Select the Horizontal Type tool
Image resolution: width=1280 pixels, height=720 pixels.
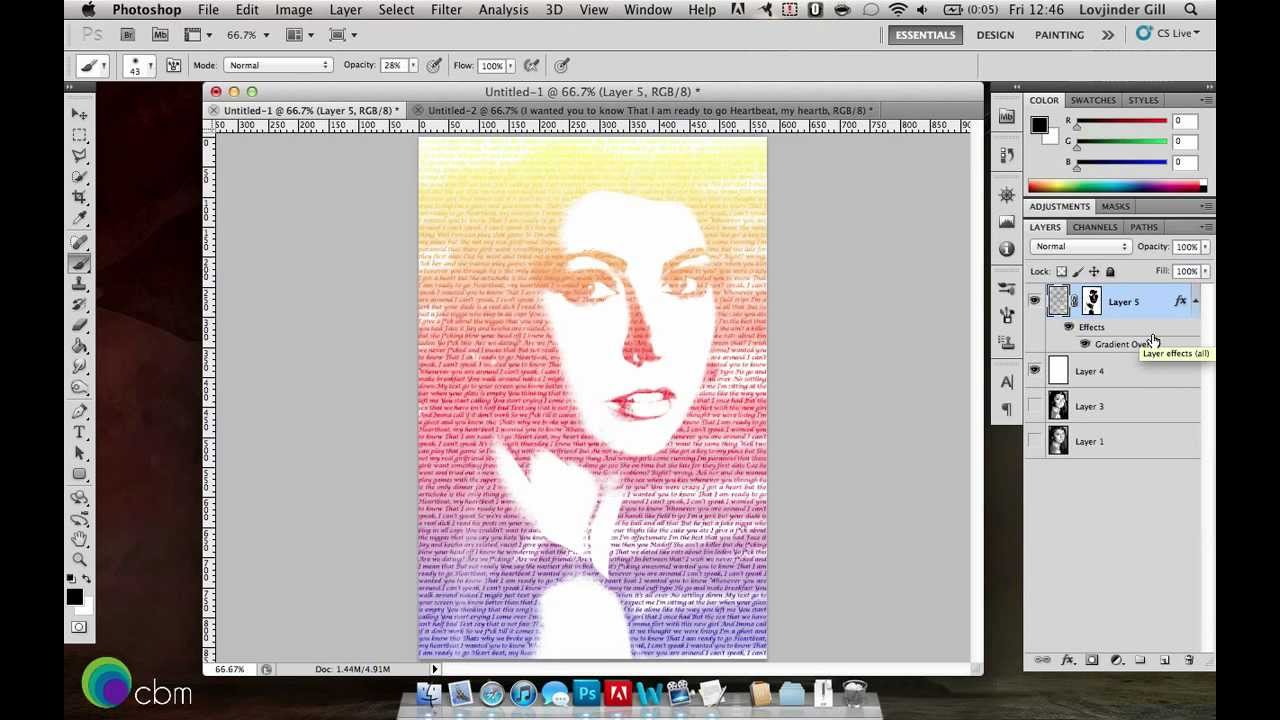point(79,432)
